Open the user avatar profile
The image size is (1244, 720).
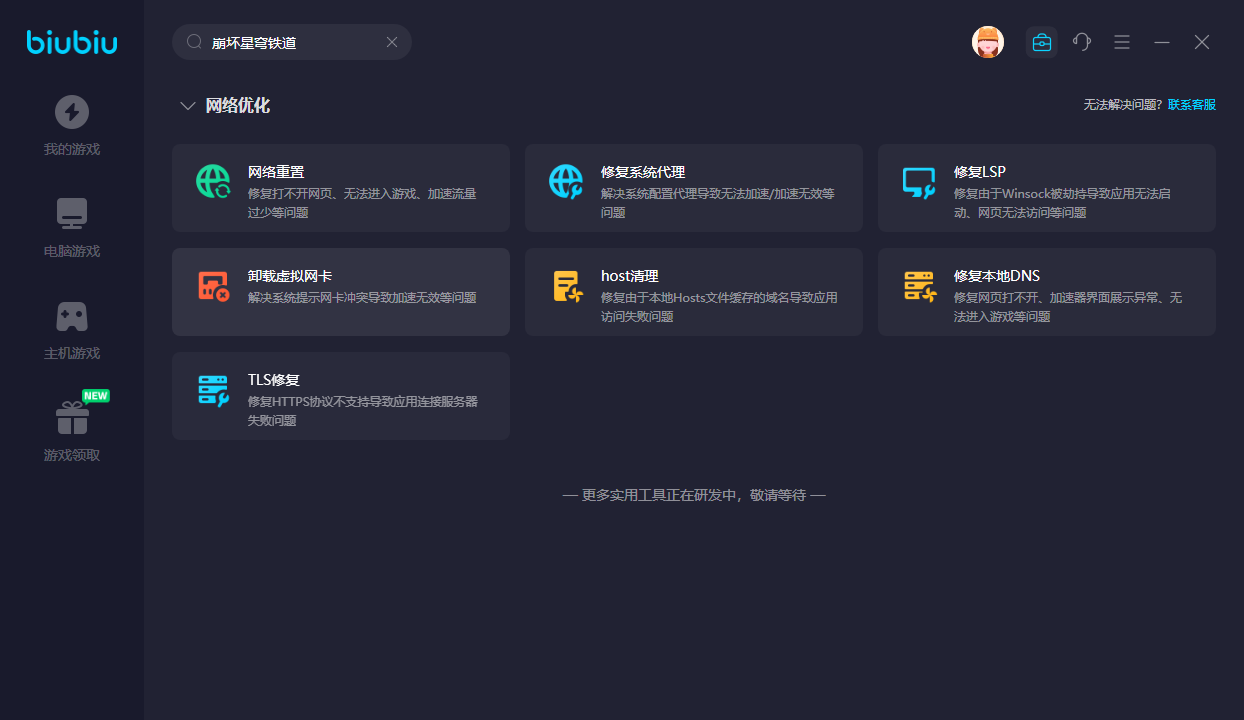[x=987, y=42]
